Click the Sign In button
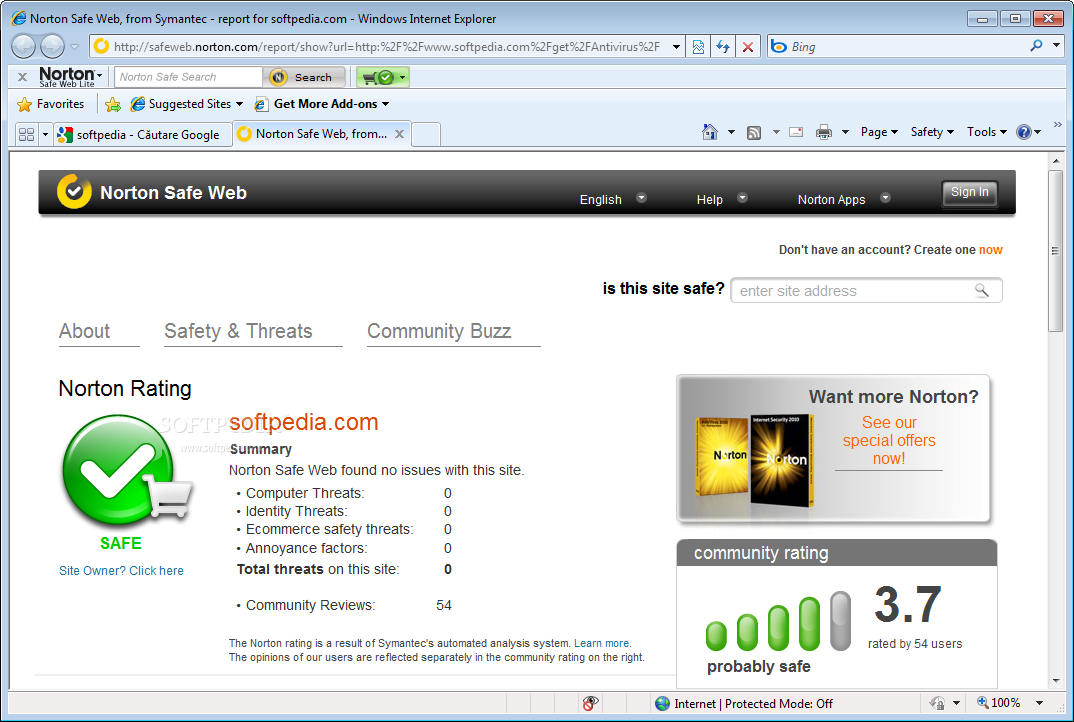This screenshot has height=722, width=1074. [x=969, y=192]
